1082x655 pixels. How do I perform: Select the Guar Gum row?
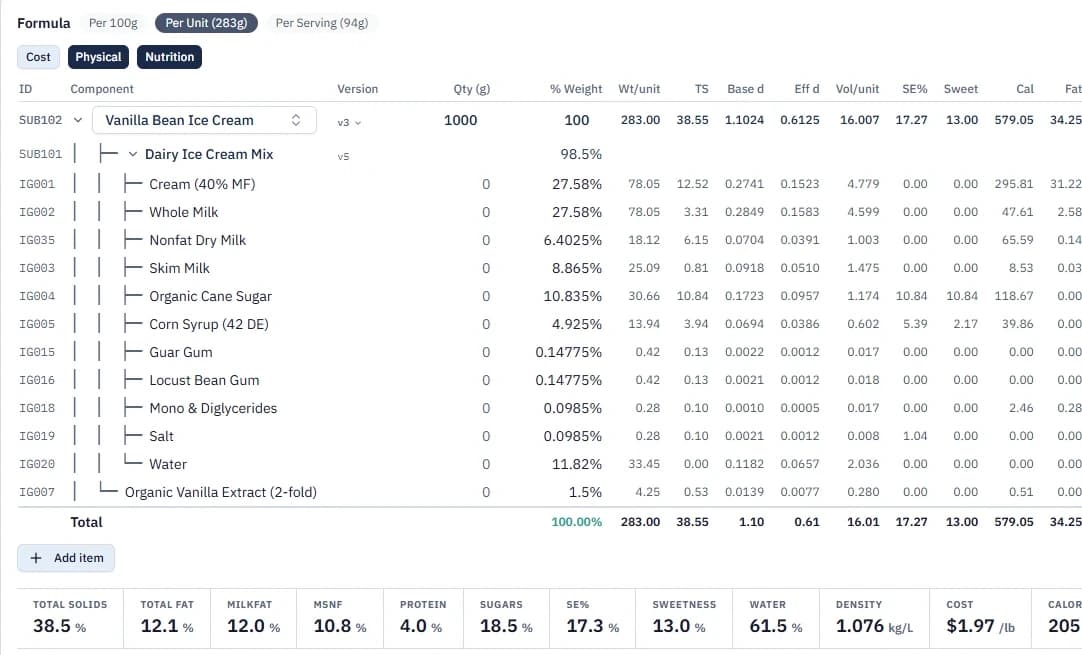(549, 352)
